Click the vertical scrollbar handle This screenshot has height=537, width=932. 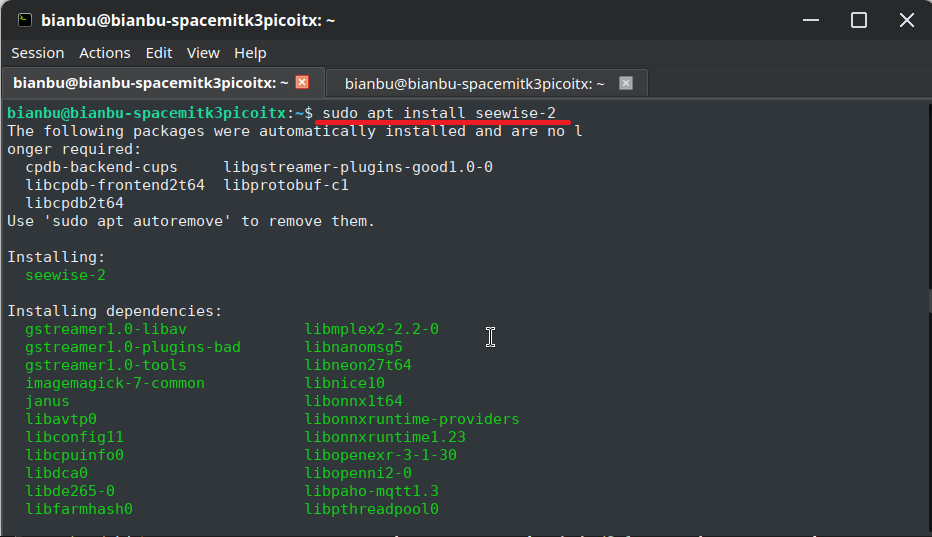click(x=929, y=301)
